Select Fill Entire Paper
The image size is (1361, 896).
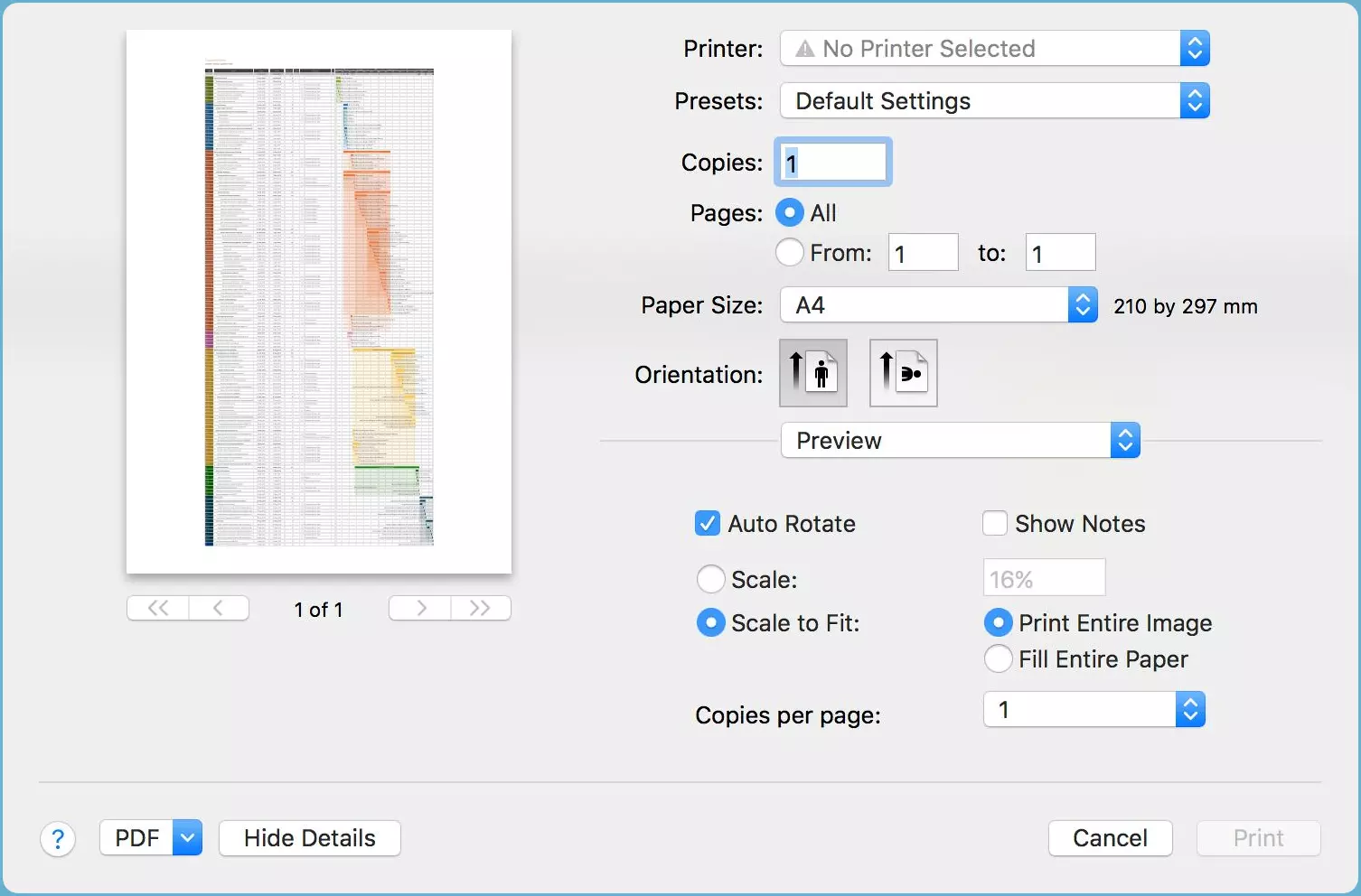point(998,659)
